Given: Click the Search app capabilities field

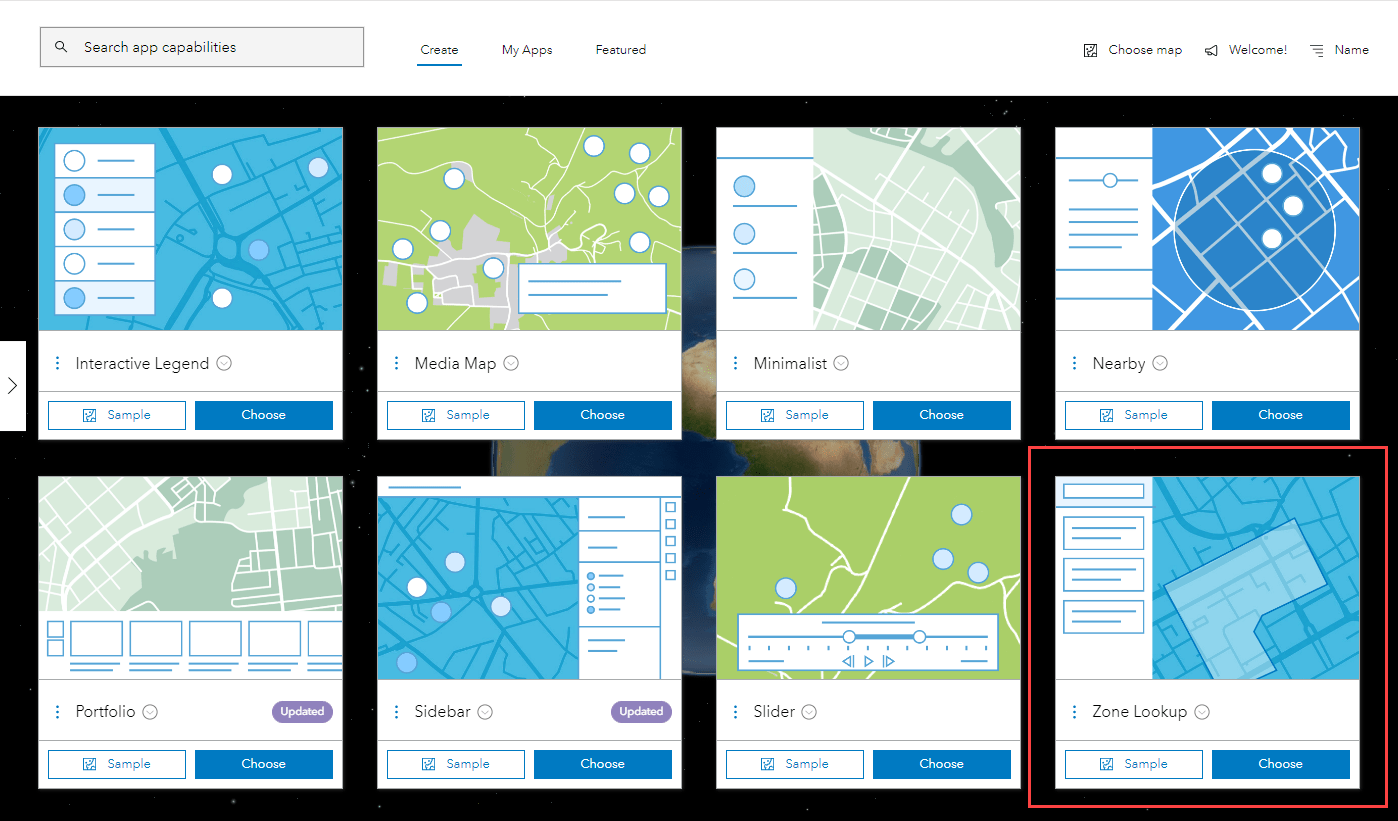Looking at the screenshot, I should [x=200, y=46].
